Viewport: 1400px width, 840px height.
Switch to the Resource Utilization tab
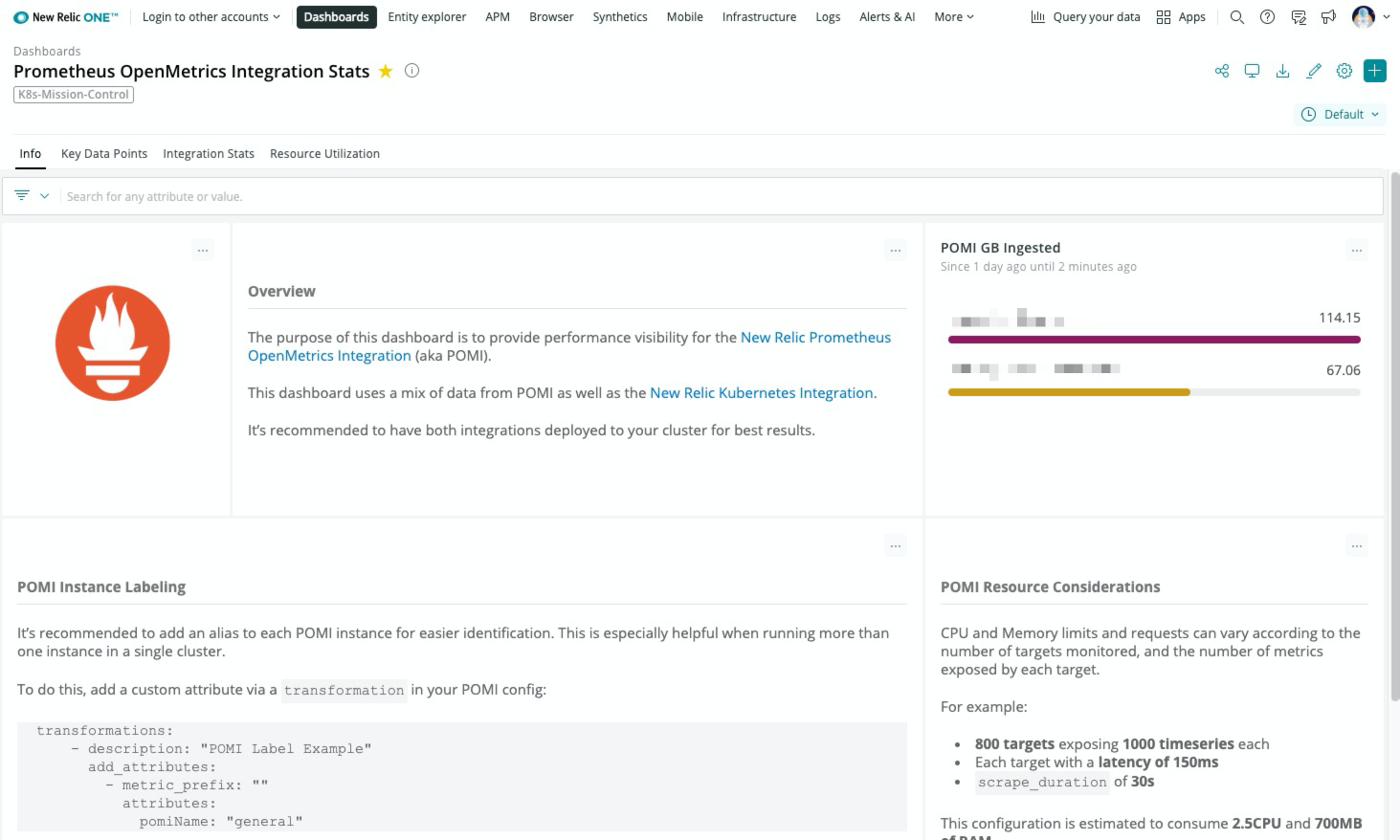pyautogui.click(x=324, y=153)
